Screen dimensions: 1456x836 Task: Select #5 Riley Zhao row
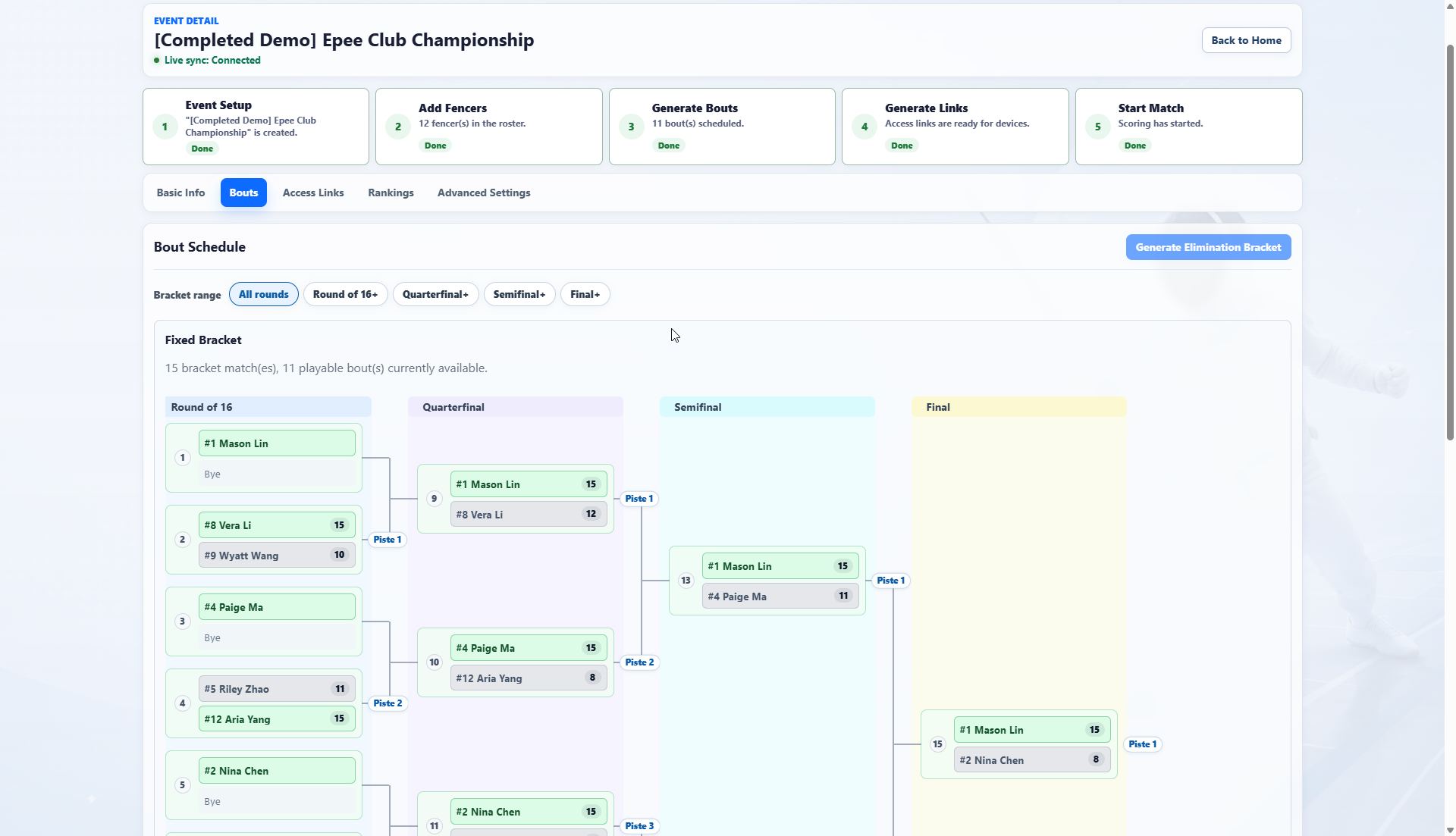point(277,689)
